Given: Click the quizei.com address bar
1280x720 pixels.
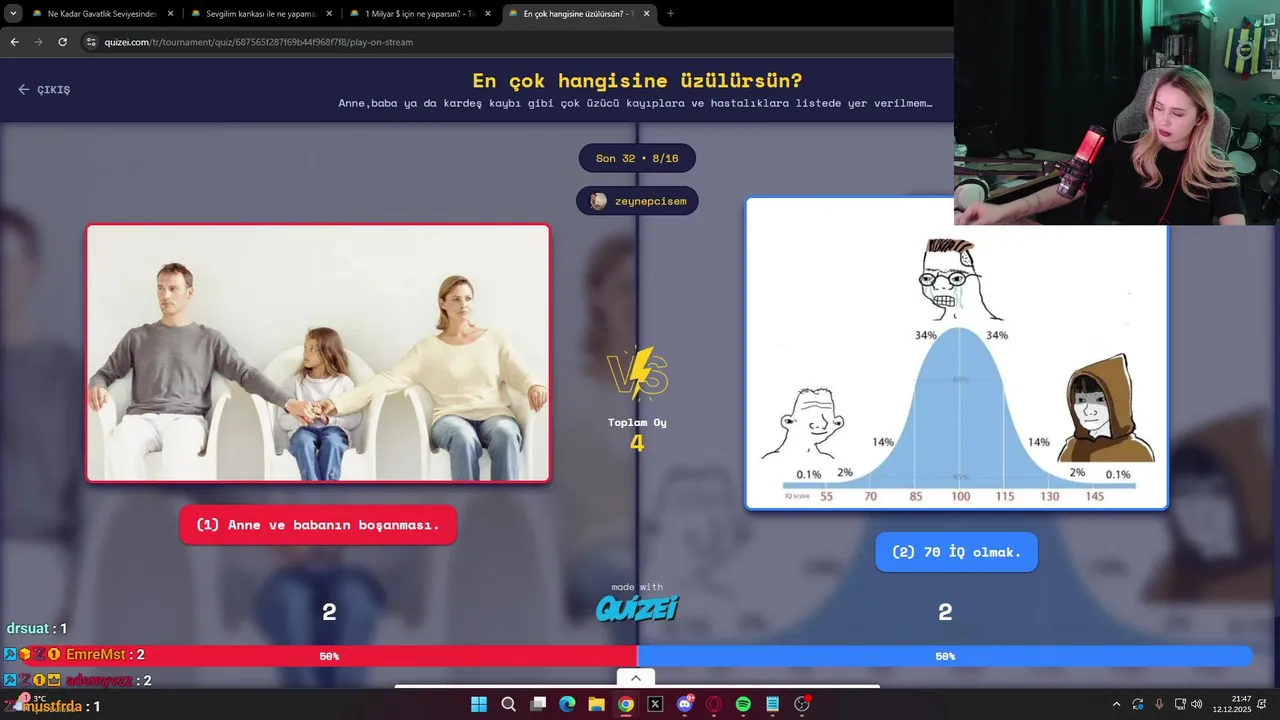Looking at the screenshot, I should (x=515, y=42).
